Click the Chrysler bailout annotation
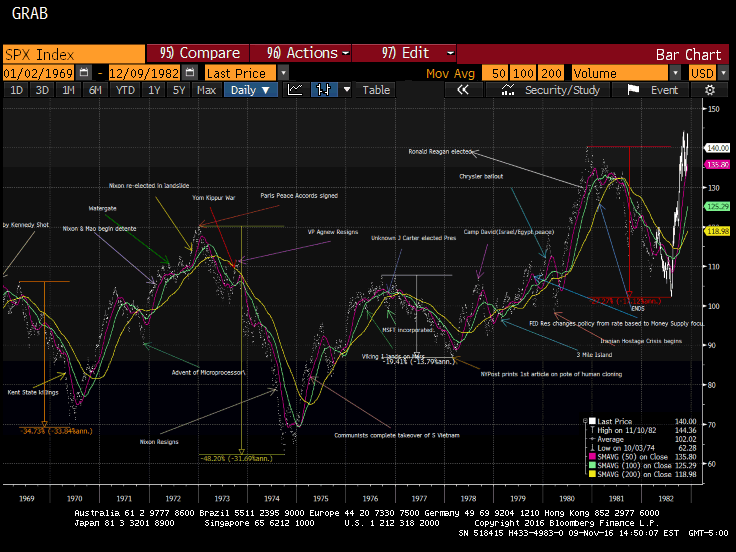The height and width of the screenshot is (552, 736). 481,176
